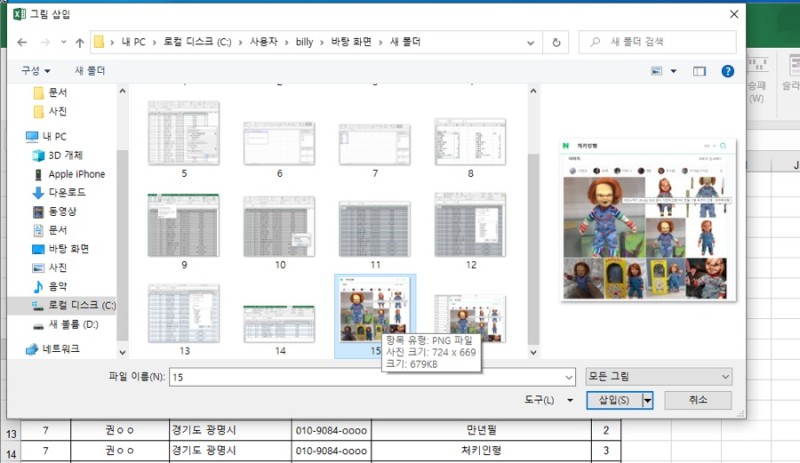Viewport: 800px width, 463px height.
Task: Click 사용자 breadcrumb segment
Action: click(263, 42)
